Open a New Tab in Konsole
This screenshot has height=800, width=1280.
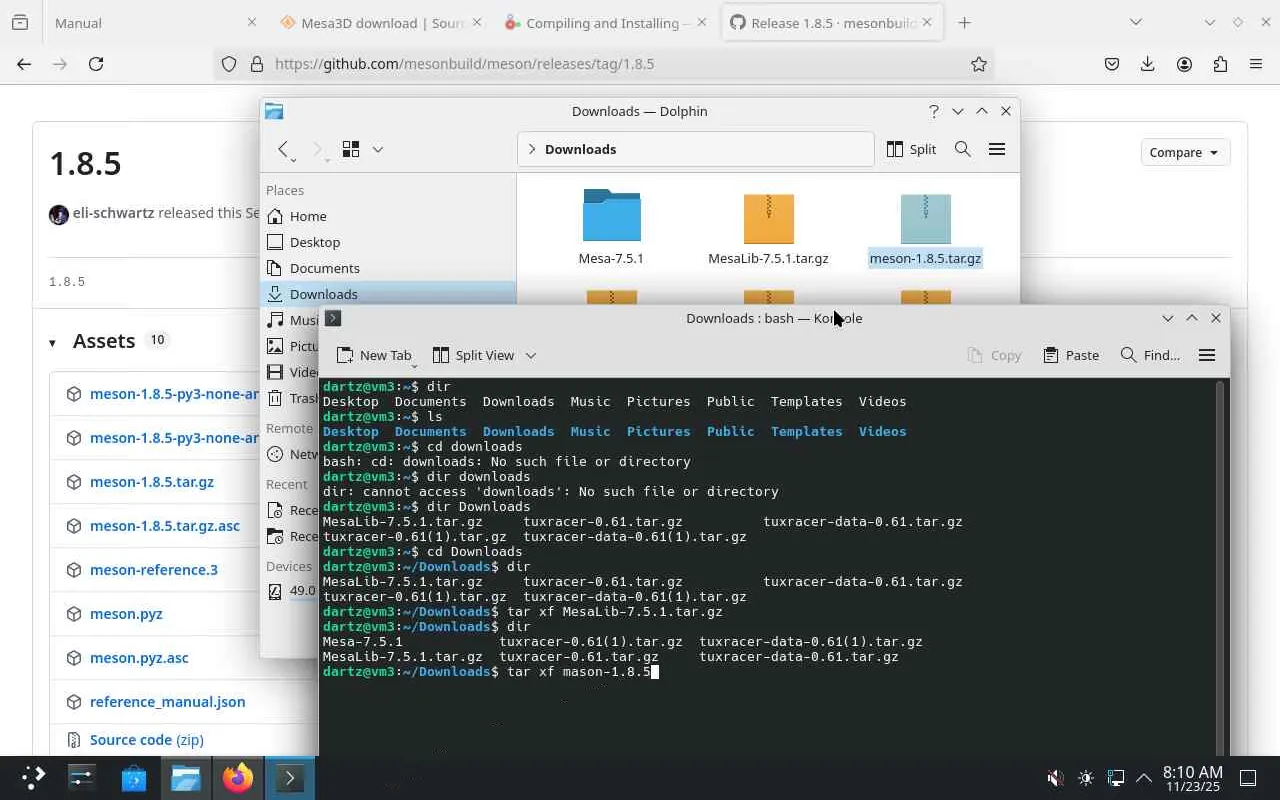374,355
